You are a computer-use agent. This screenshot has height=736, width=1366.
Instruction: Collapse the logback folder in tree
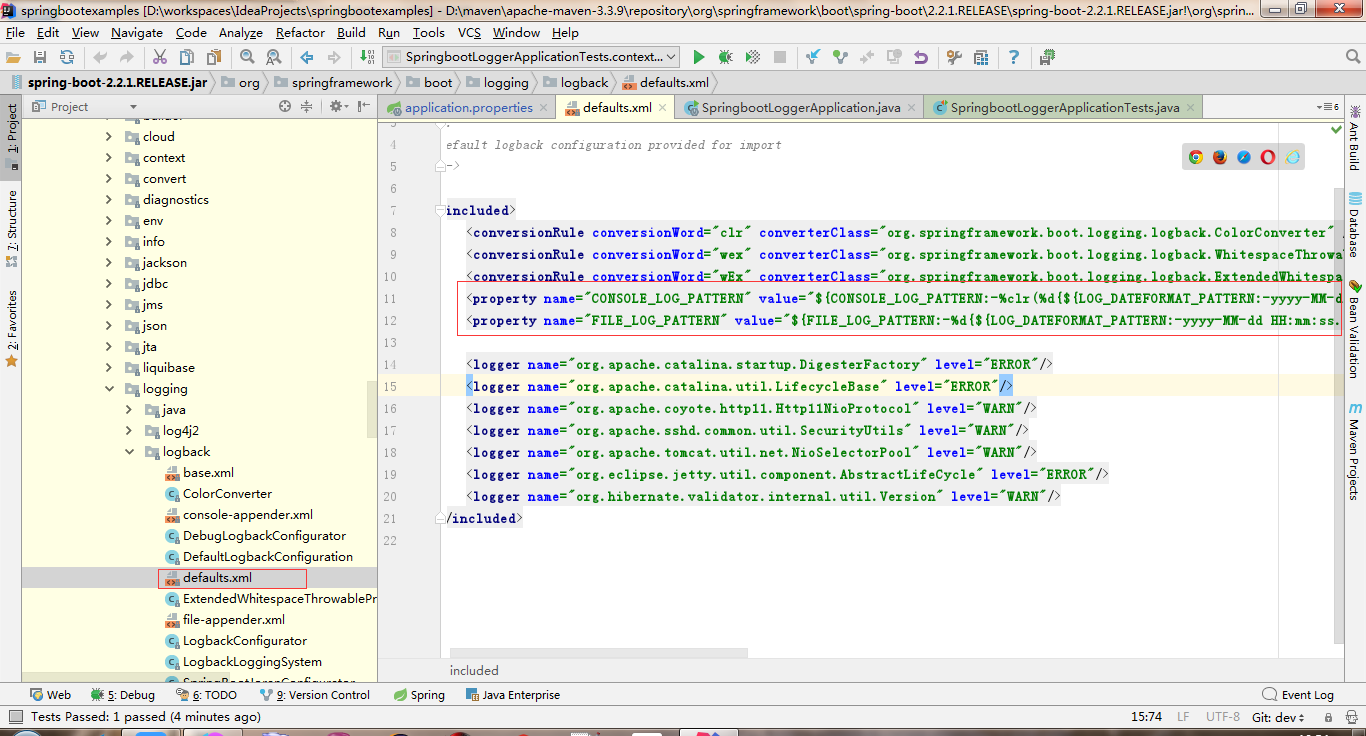(x=129, y=452)
